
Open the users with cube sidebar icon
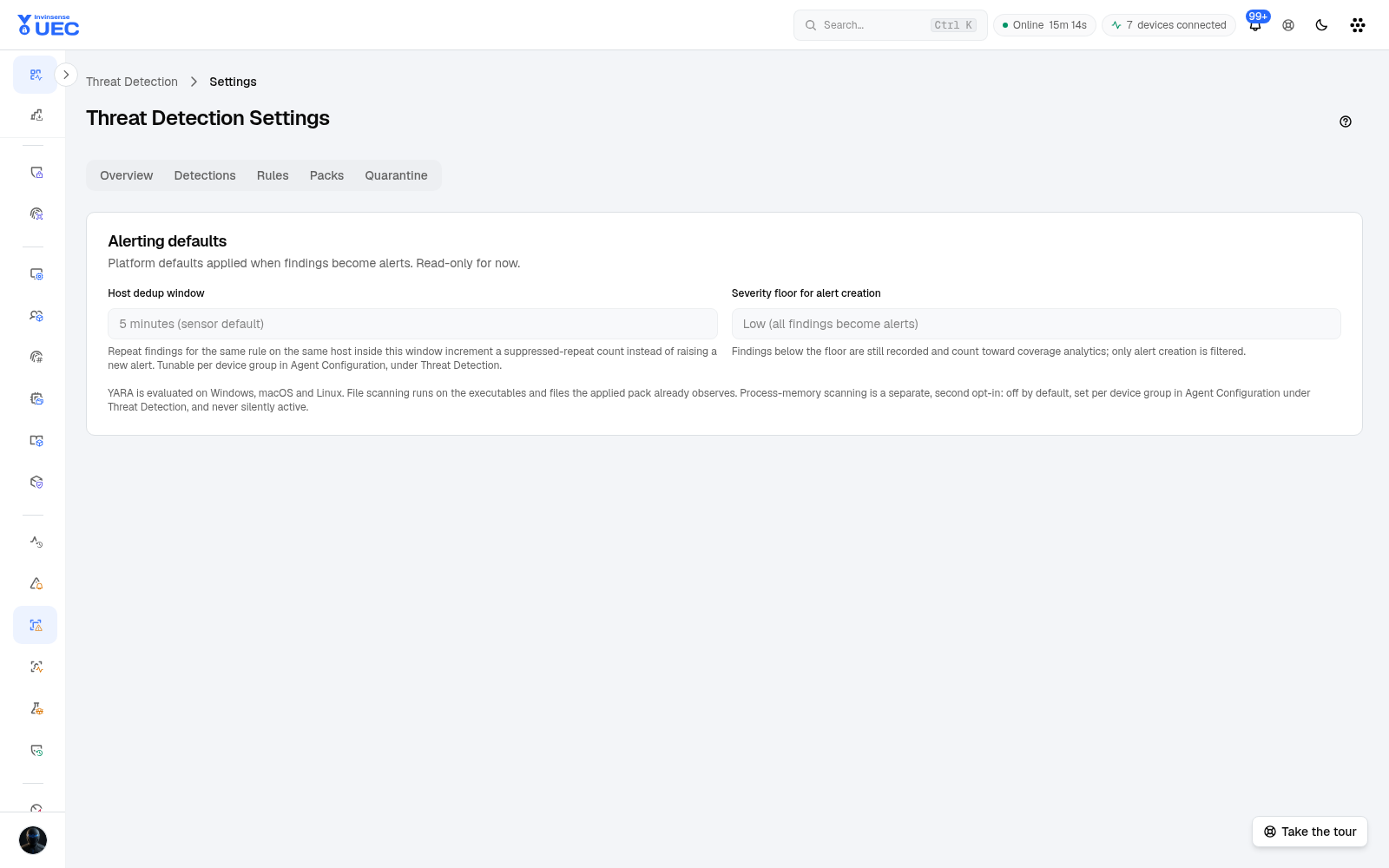pos(36,316)
